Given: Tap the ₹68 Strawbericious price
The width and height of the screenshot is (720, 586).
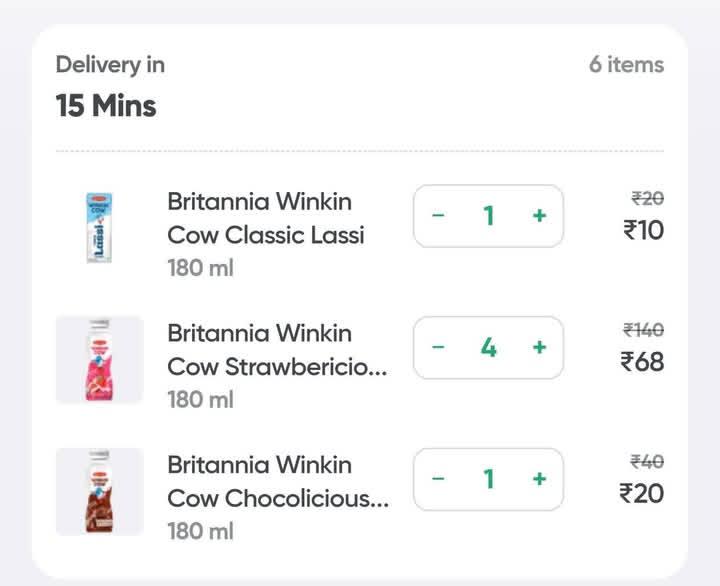Looking at the screenshot, I should click(641, 362).
